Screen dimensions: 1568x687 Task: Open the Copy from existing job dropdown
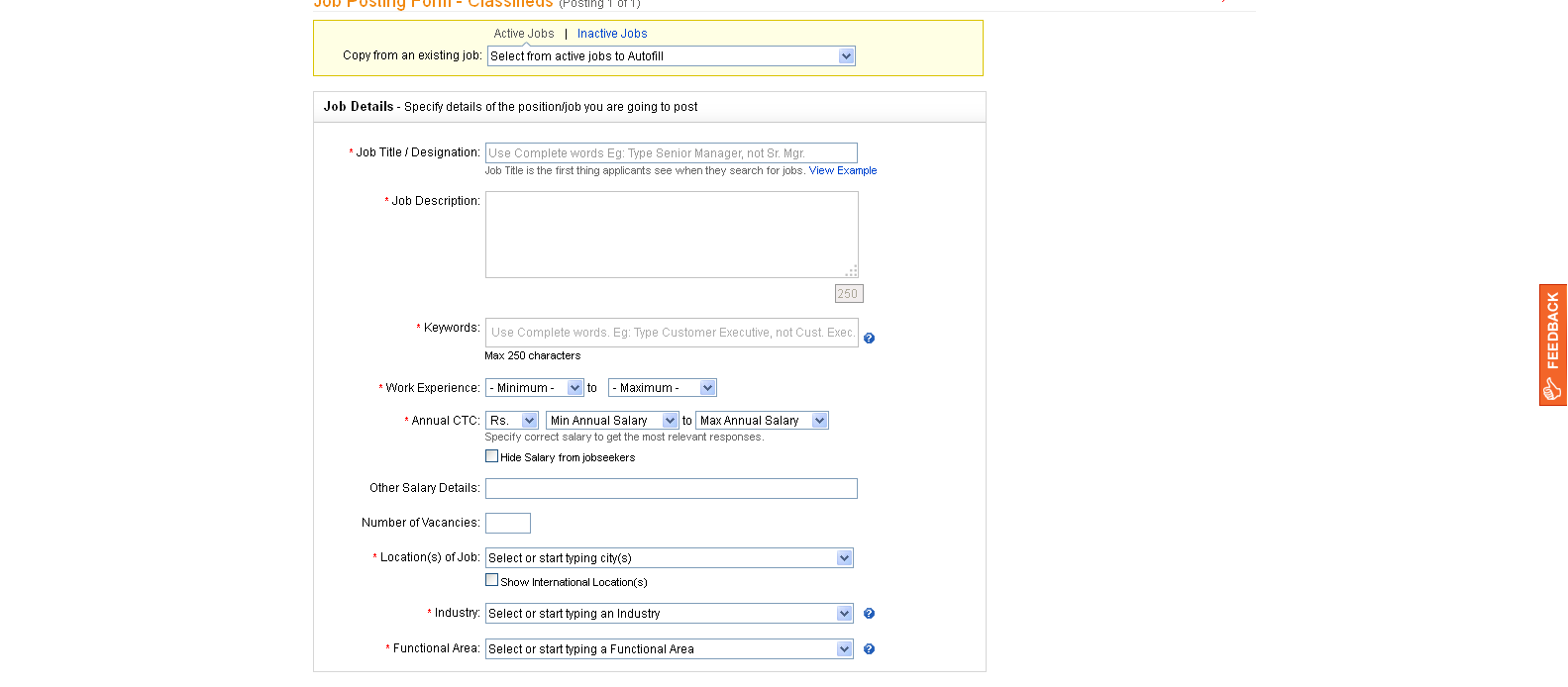click(x=671, y=56)
